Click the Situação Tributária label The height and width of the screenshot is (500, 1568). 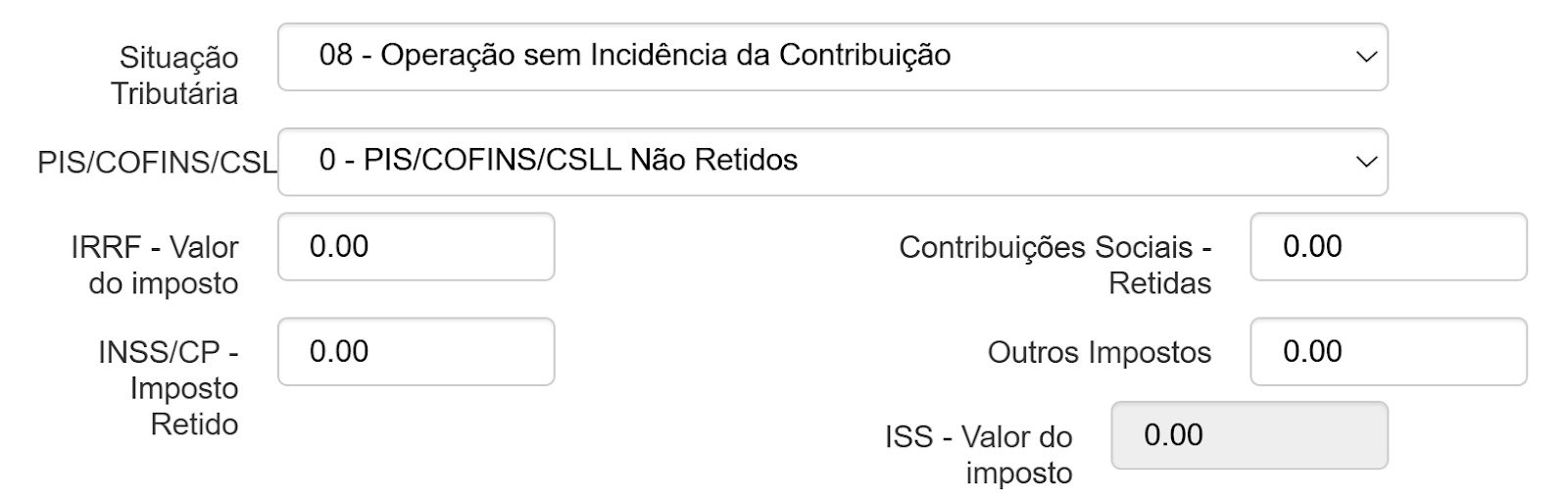pos(174,75)
